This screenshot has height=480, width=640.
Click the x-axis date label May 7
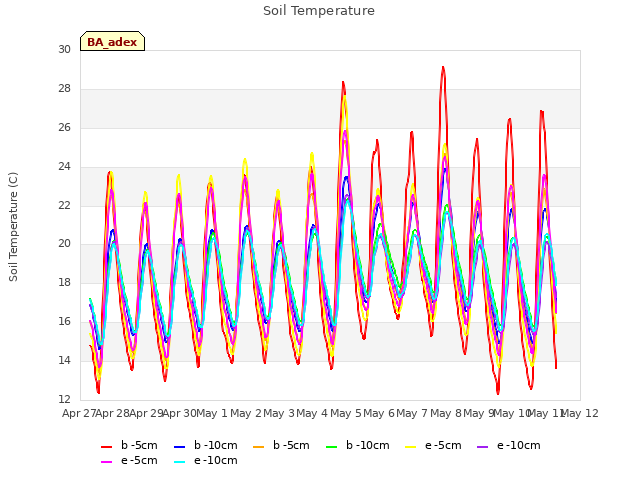click(x=412, y=414)
